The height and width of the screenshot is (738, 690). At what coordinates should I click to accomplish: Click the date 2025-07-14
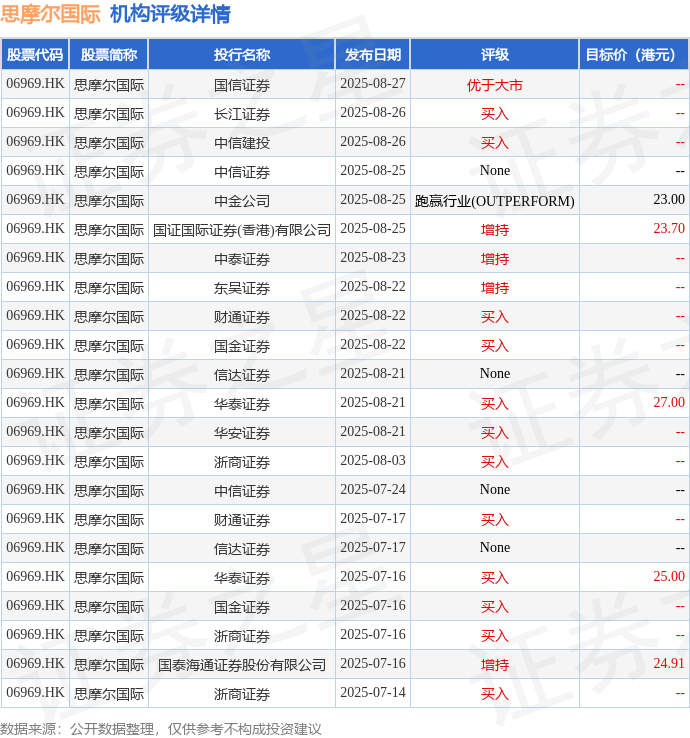tap(373, 693)
